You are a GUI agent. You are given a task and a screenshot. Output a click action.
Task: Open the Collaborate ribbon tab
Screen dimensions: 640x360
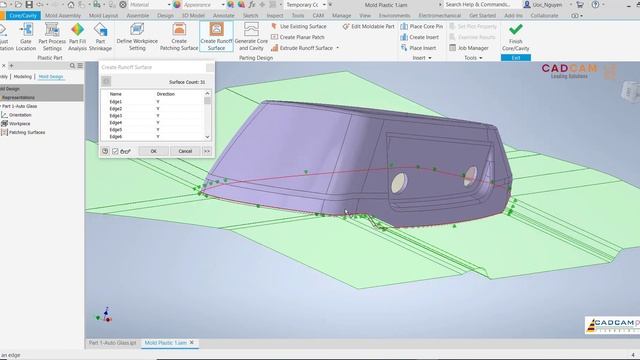coord(544,16)
